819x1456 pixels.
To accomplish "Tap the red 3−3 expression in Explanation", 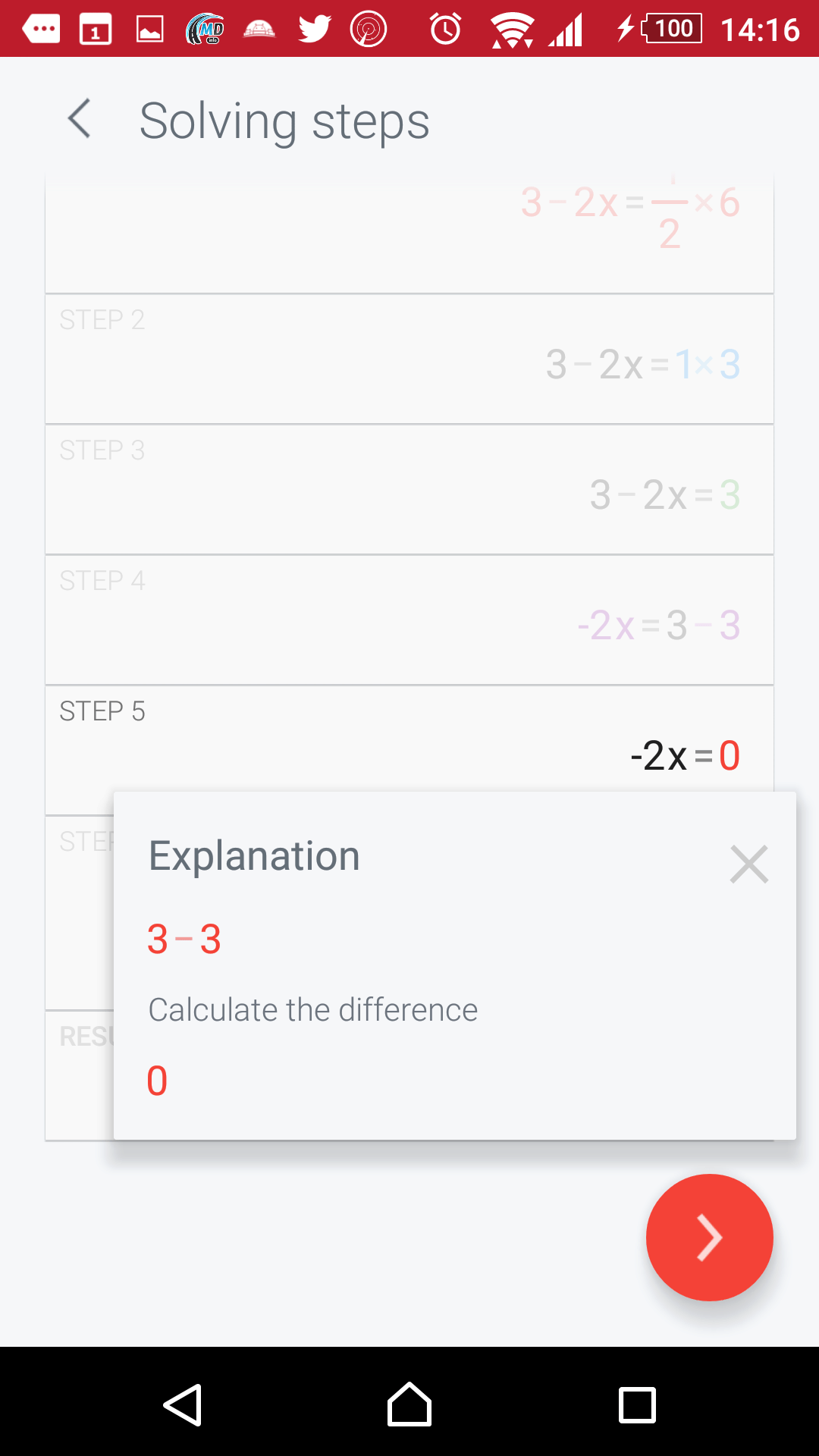I will [184, 940].
